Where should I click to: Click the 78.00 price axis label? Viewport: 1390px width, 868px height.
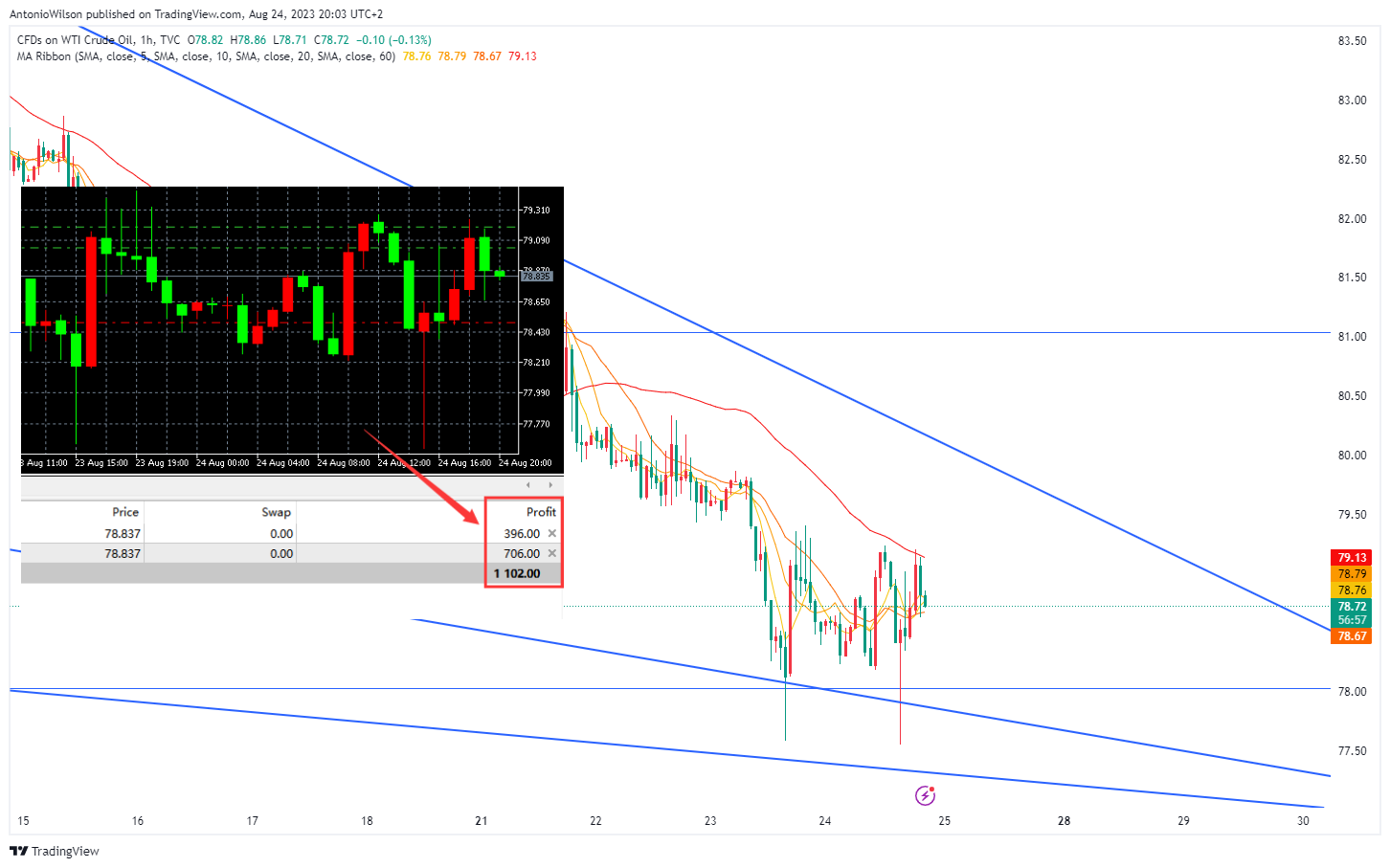click(x=1352, y=691)
